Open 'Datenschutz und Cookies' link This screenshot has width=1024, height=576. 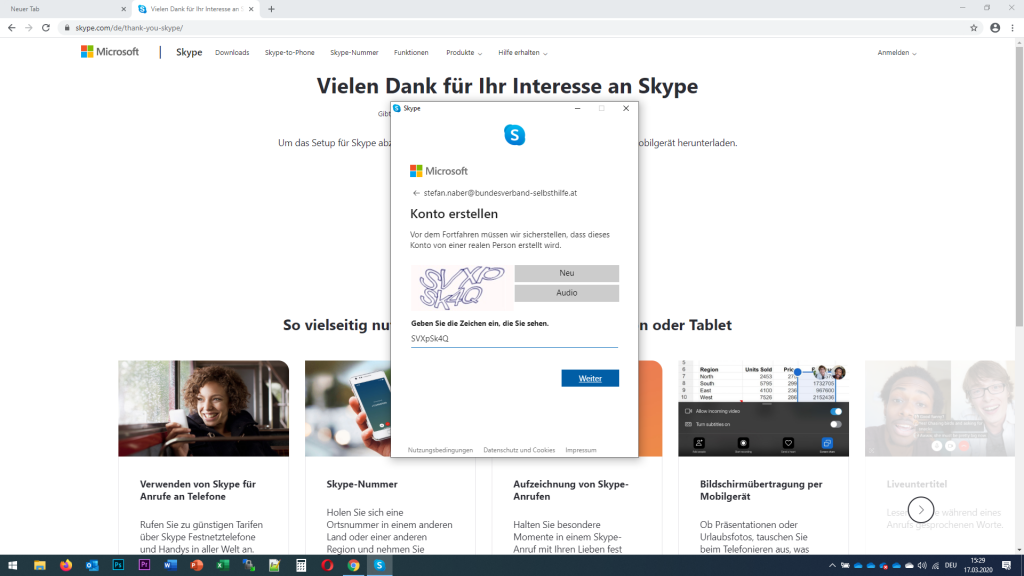(519, 450)
